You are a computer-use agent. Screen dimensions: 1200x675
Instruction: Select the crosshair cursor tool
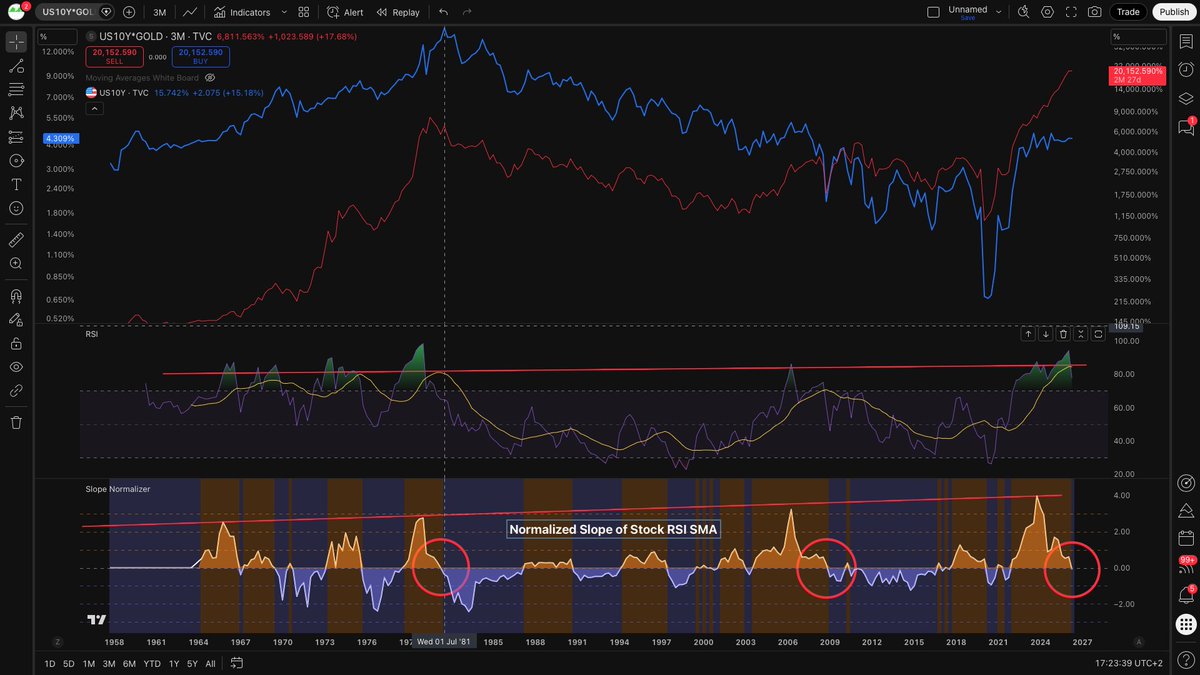tap(16, 42)
